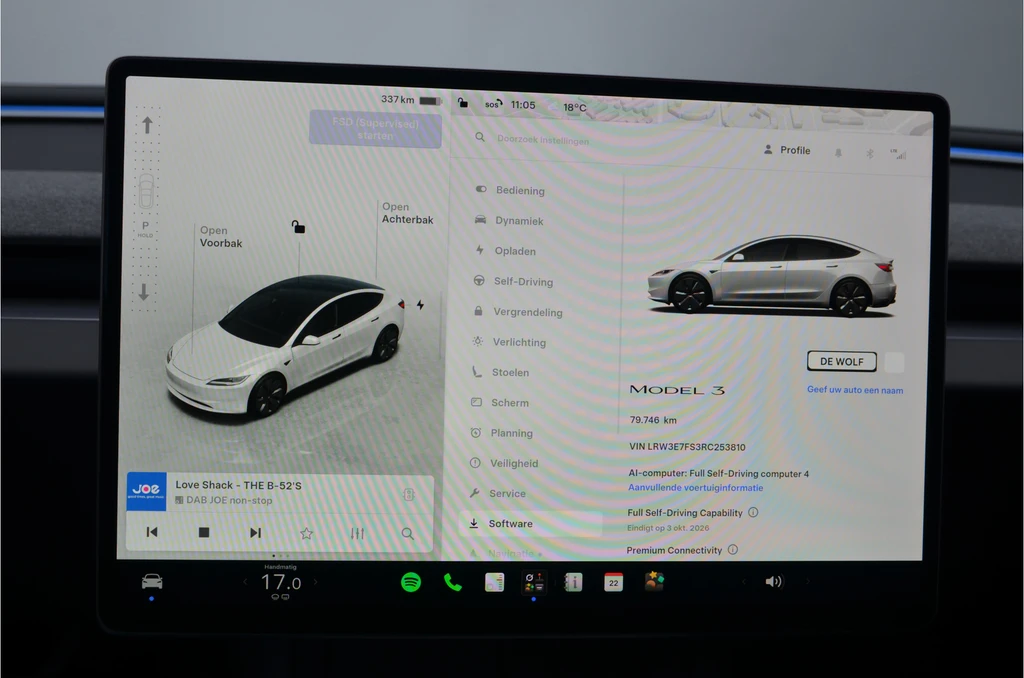Open the energy app icon next to Phone
The height and width of the screenshot is (678, 1024).
click(x=494, y=582)
